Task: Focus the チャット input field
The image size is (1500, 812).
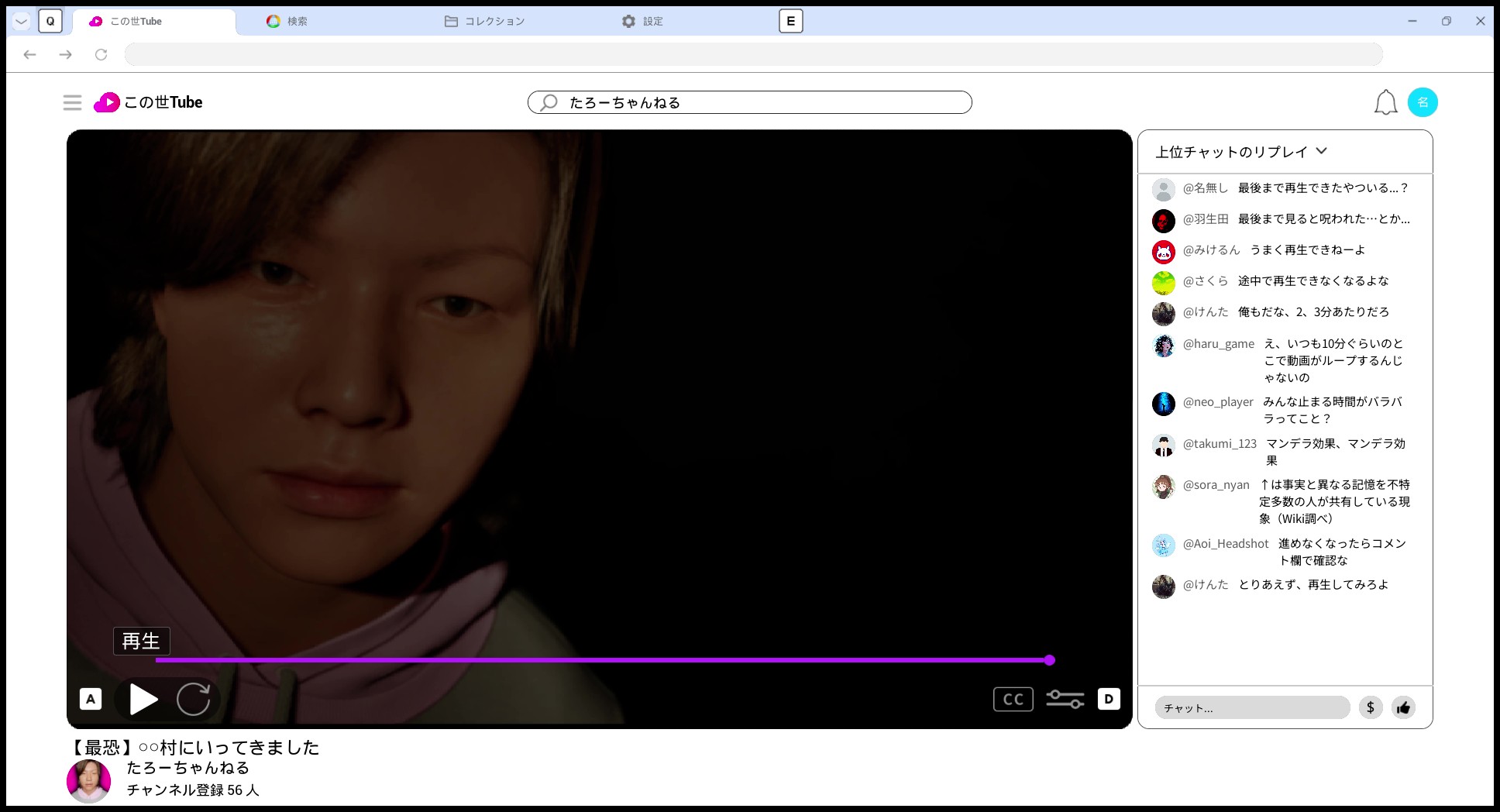Action: pyautogui.click(x=1252, y=707)
